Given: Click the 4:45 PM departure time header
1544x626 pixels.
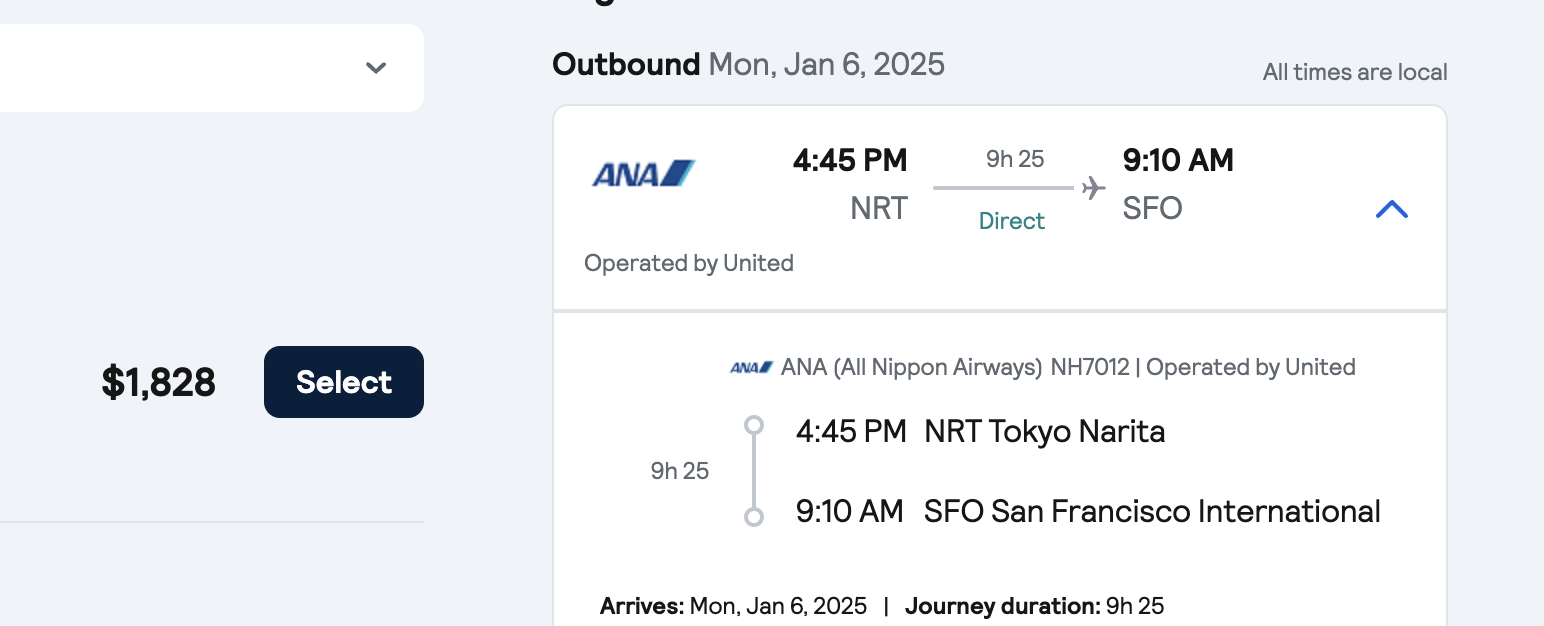Looking at the screenshot, I should pyautogui.click(x=850, y=160).
